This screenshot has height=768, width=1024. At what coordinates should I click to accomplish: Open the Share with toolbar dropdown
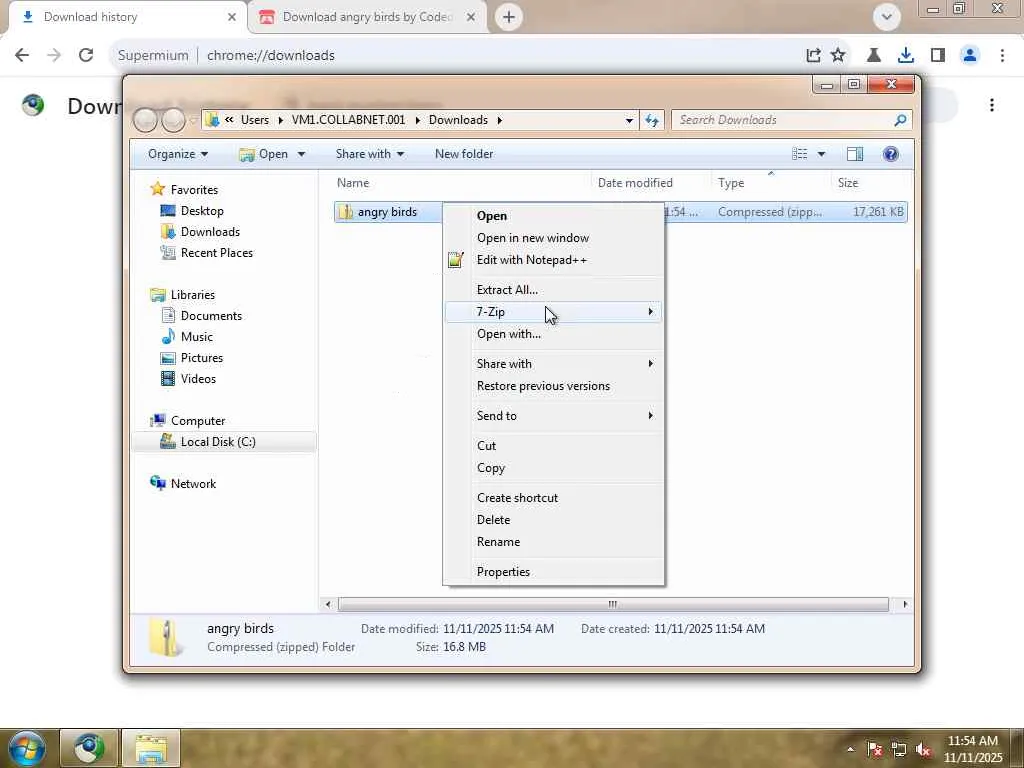[370, 154]
